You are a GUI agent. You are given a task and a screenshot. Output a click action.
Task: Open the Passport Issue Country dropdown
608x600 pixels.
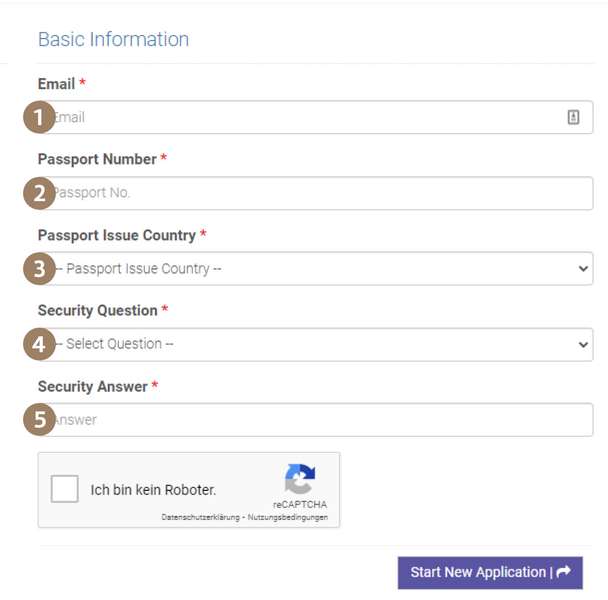(x=320, y=269)
